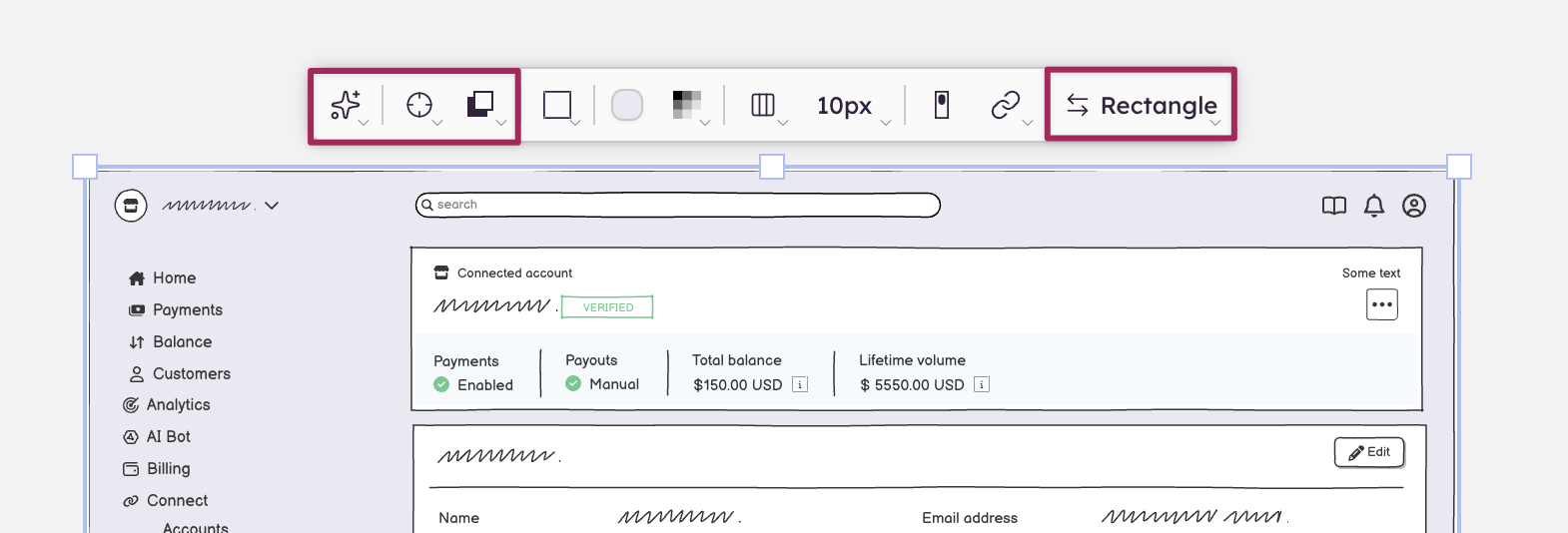Open the notifications bell

pyautogui.click(x=1374, y=206)
